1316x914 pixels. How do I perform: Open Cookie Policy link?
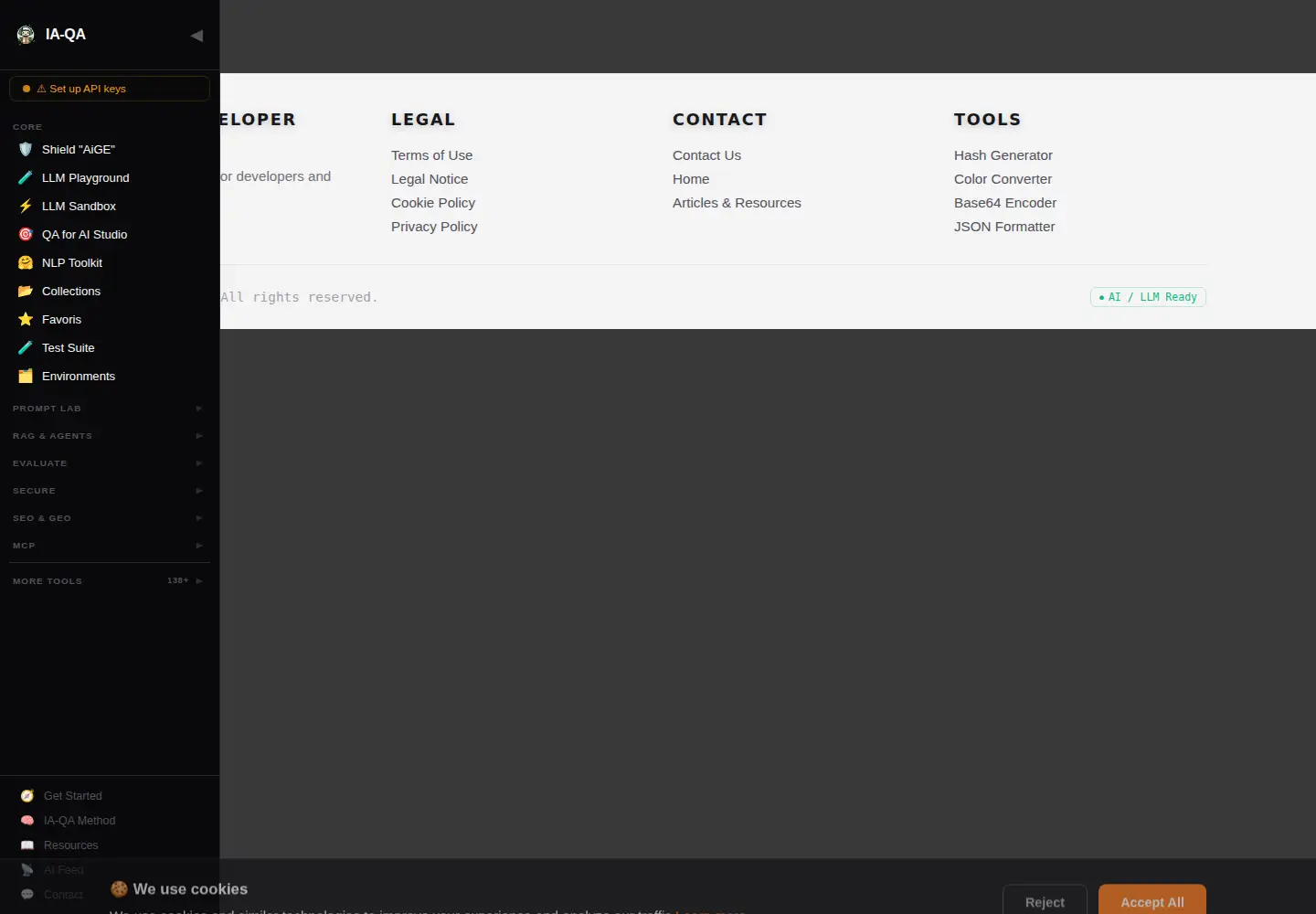(433, 203)
